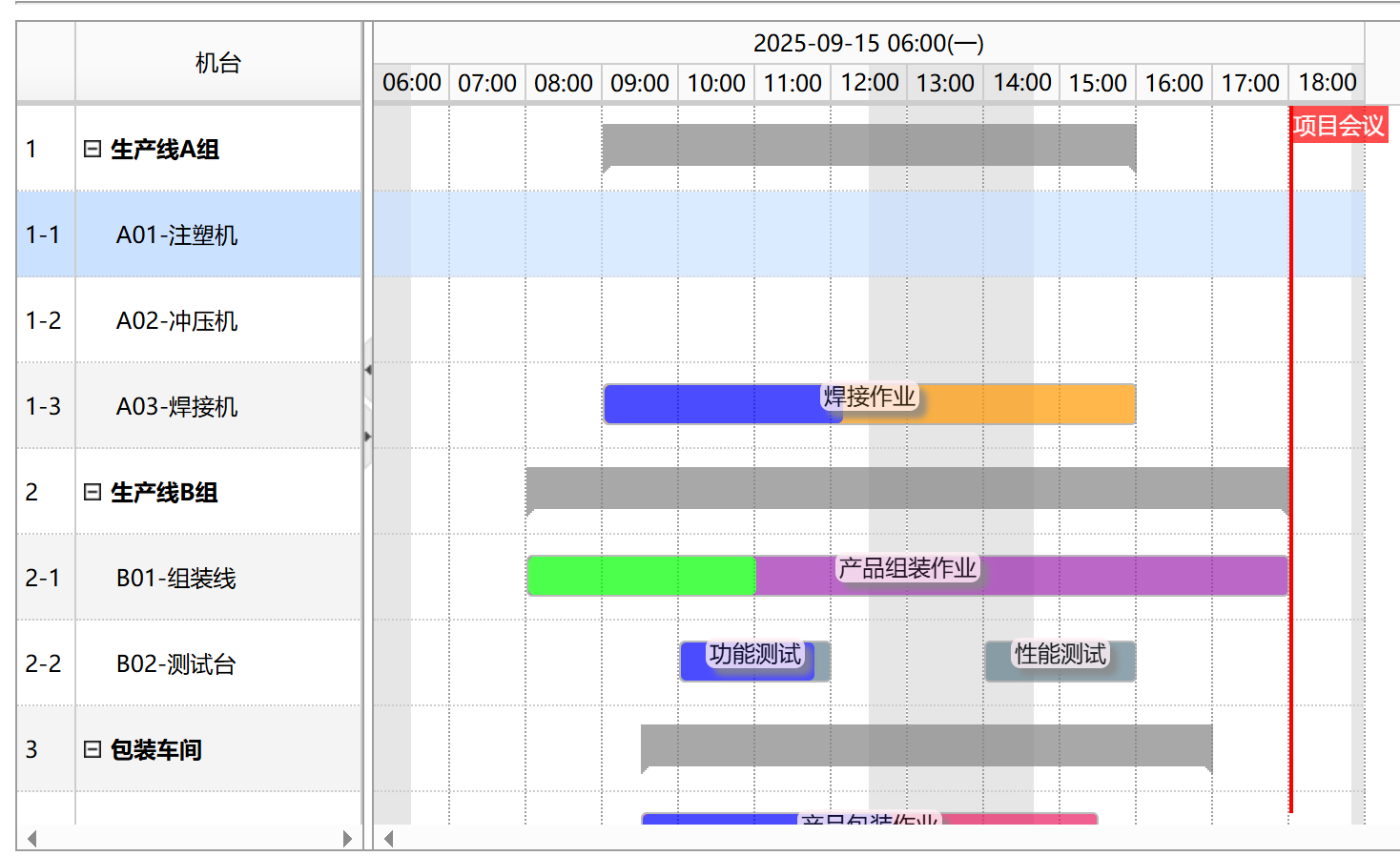Viewport: 1400px width, 856px height.
Task: Select the B01-组装线 row
Action: (189, 578)
